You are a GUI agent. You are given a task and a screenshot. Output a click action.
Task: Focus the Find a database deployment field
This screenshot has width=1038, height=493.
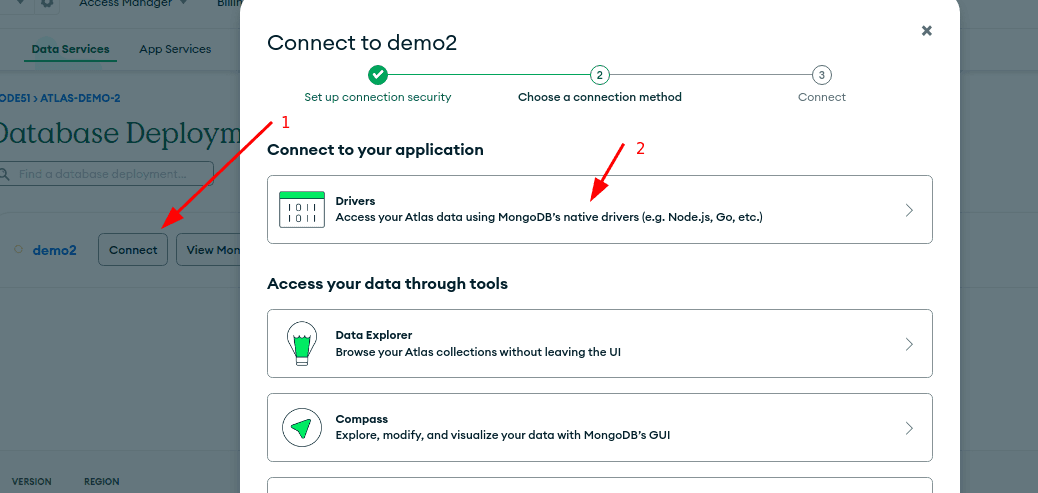click(110, 174)
